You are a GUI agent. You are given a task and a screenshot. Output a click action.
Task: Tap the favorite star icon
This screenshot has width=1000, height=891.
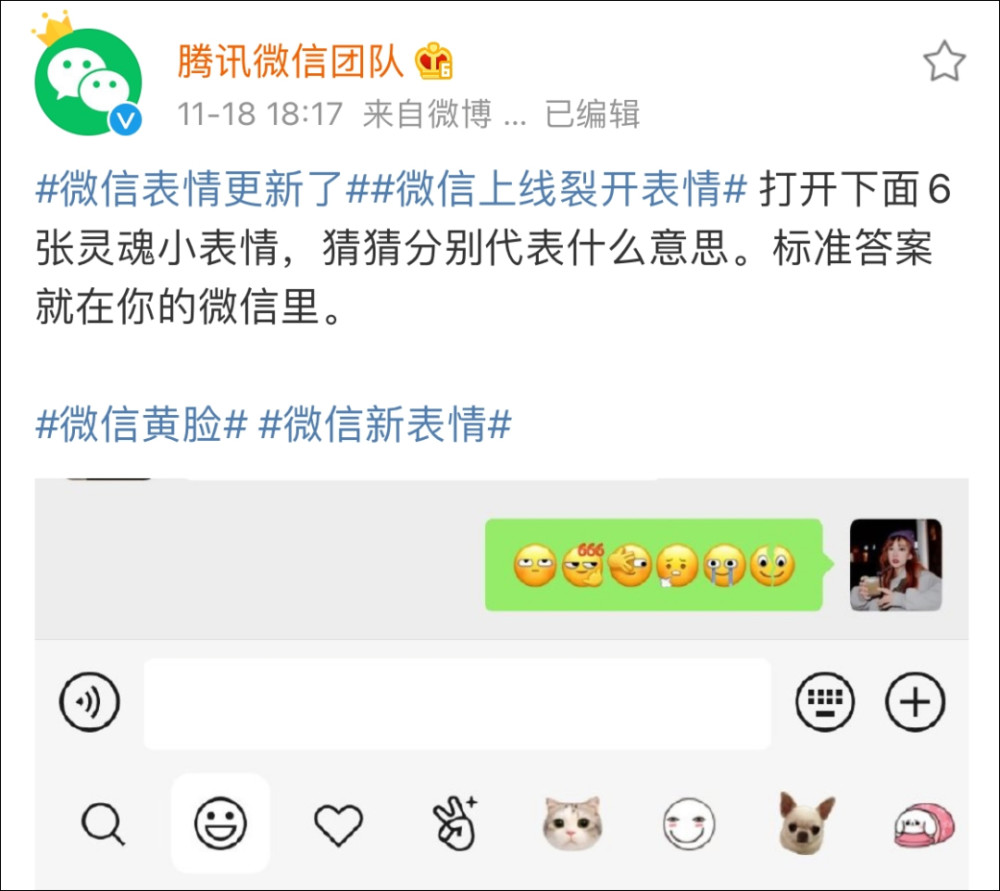(x=945, y=62)
